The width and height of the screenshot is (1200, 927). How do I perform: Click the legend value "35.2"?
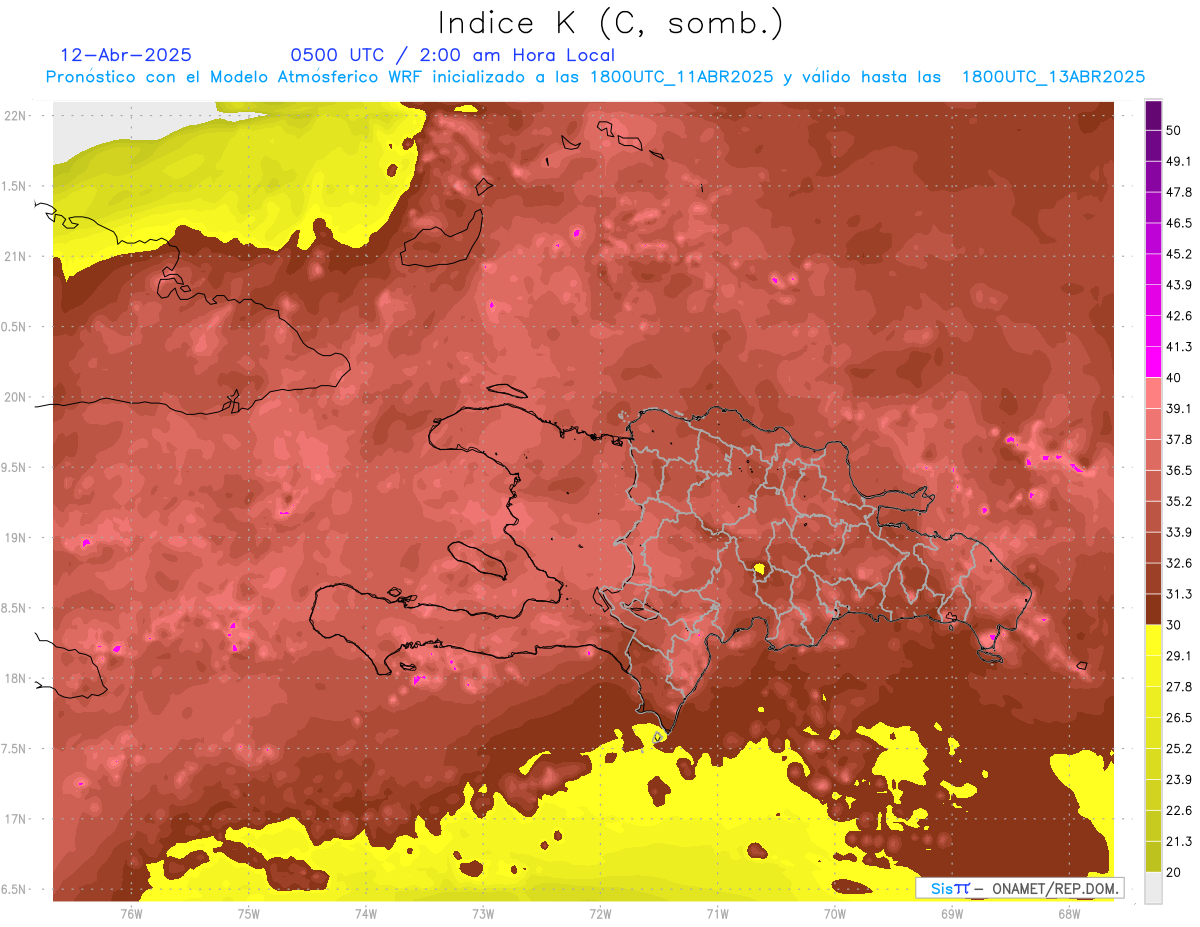pyautogui.click(x=1179, y=501)
